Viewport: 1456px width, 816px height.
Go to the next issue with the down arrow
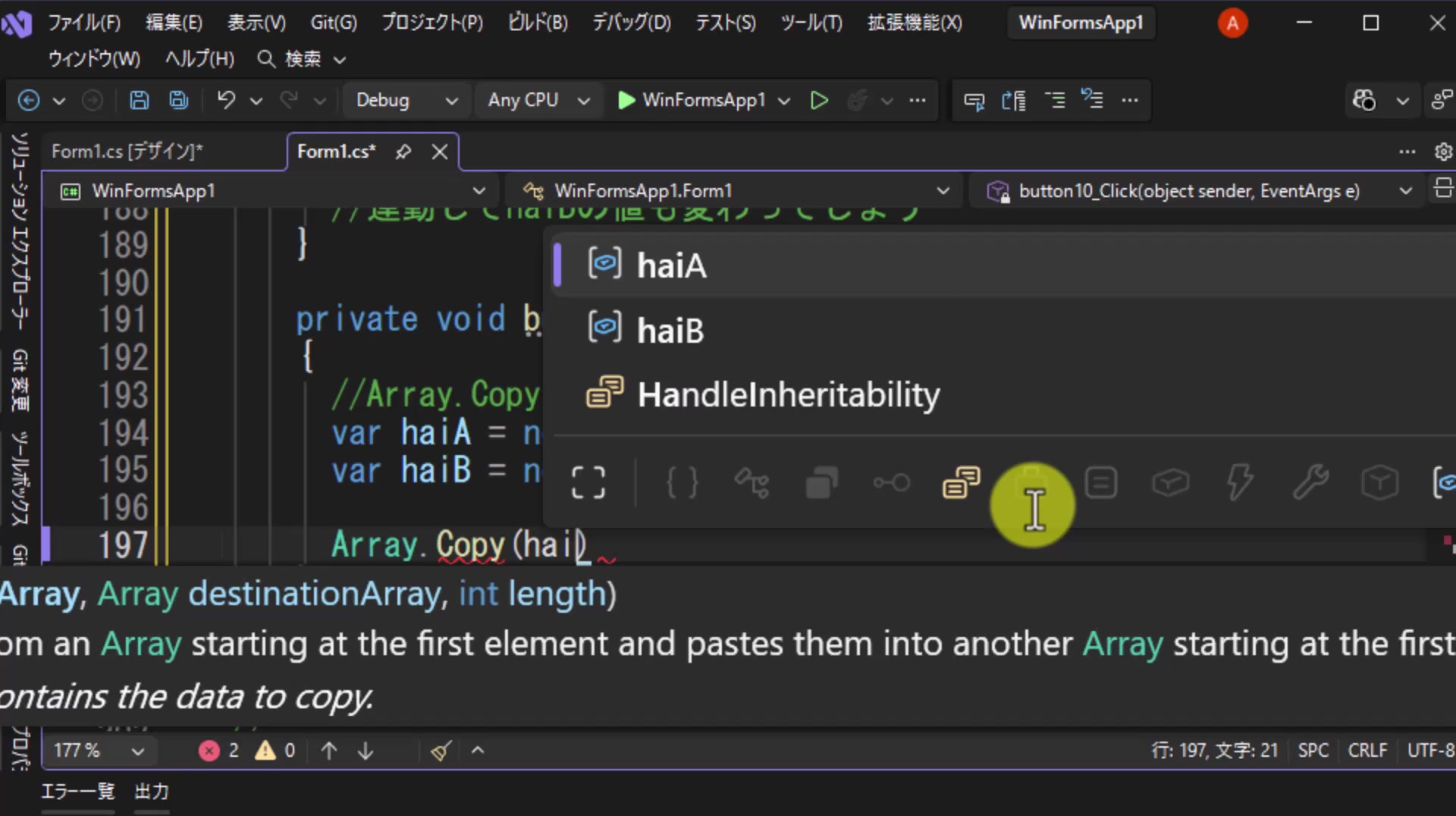366,751
